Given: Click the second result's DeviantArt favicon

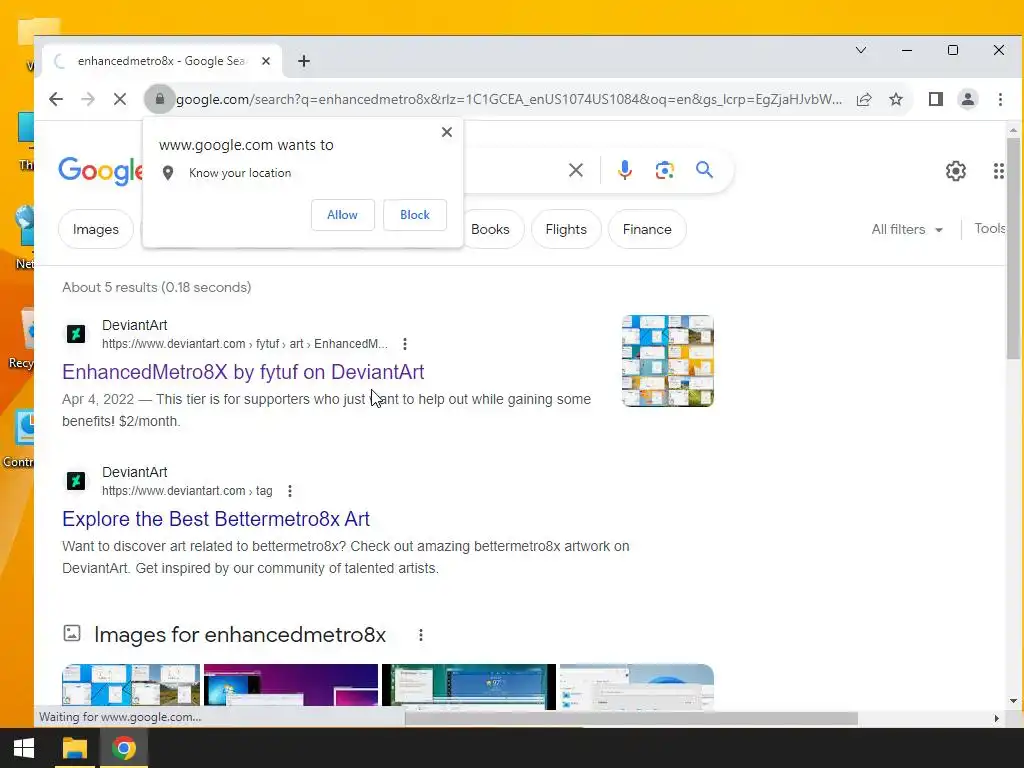Looking at the screenshot, I should tap(76, 481).
